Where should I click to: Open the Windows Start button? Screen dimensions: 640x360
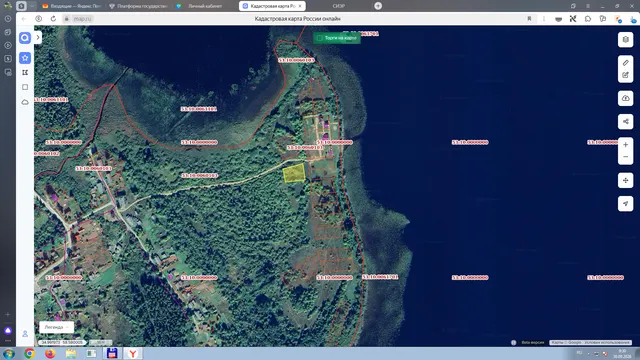point(9,353)
